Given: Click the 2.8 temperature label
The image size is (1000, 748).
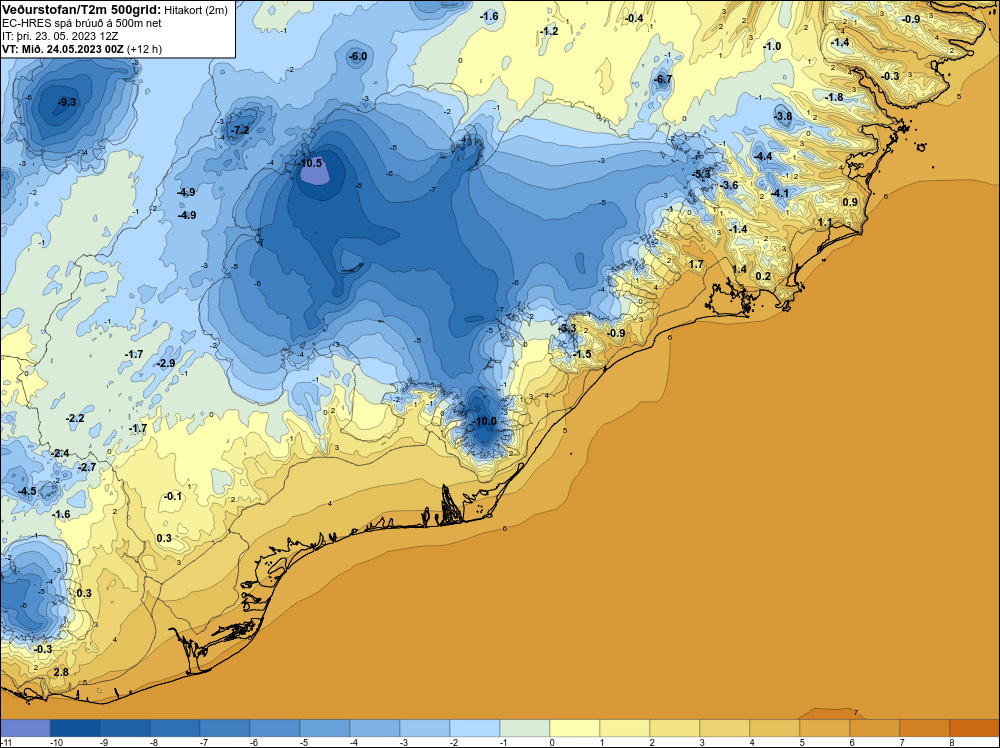Looking at the screenshot, I should click(61, 672).
